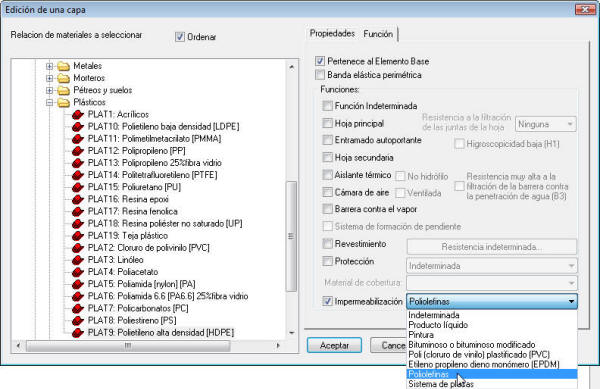
Task: Tick Barrera contra el vapor checkbox
Action: click(x=327, y=209)
